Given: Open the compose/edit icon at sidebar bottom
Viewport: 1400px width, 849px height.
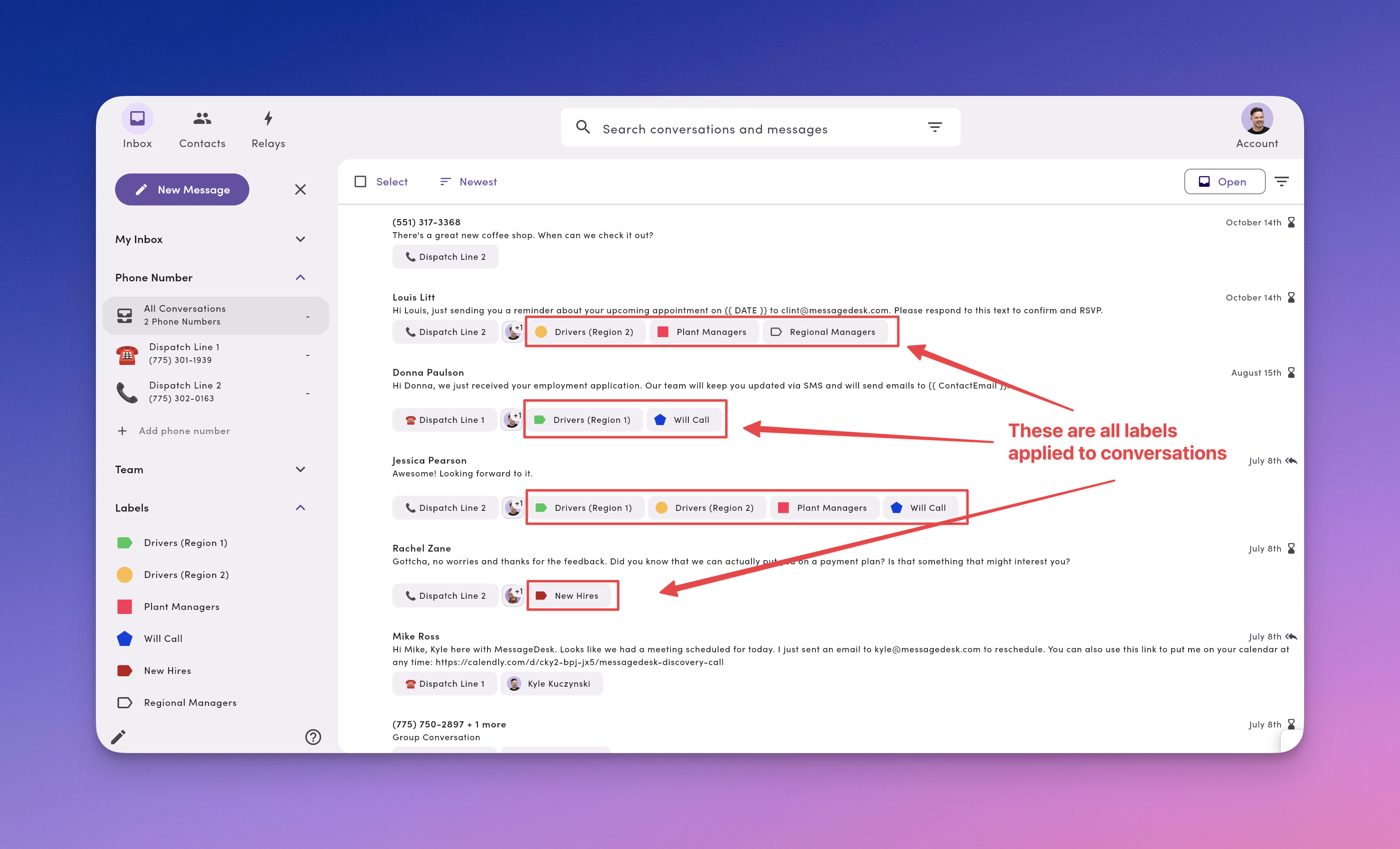Looking at the screenshot, I should [x=118, y=737].
